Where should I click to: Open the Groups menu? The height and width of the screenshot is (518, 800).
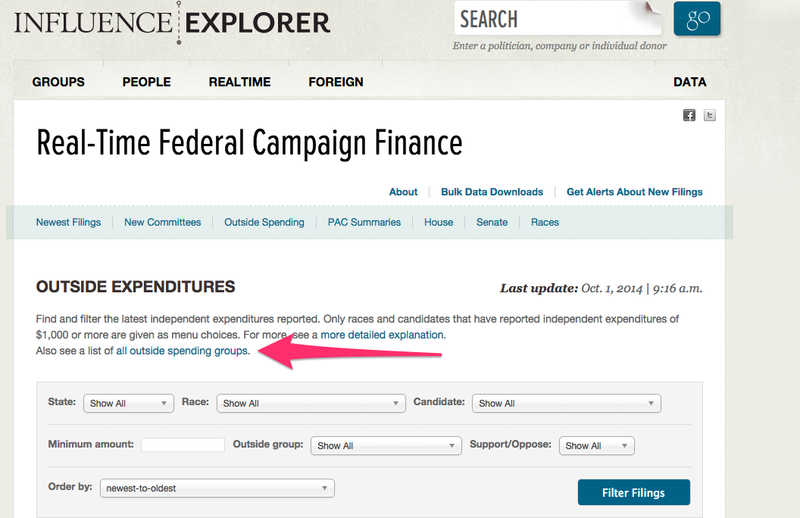[x=58, y=82]
